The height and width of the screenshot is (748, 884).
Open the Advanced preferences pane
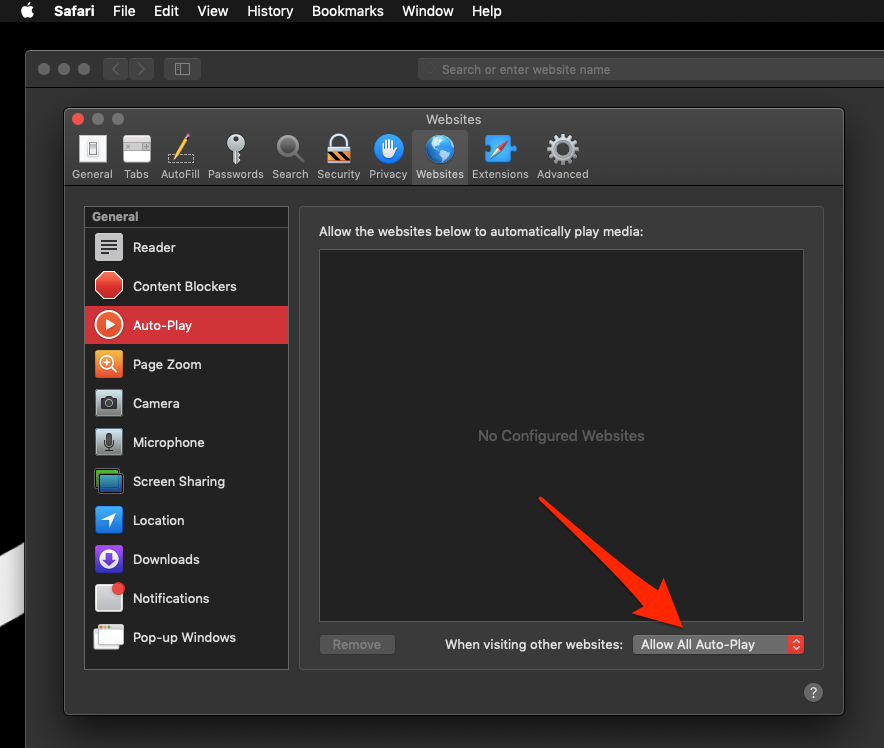pos(563,157)
